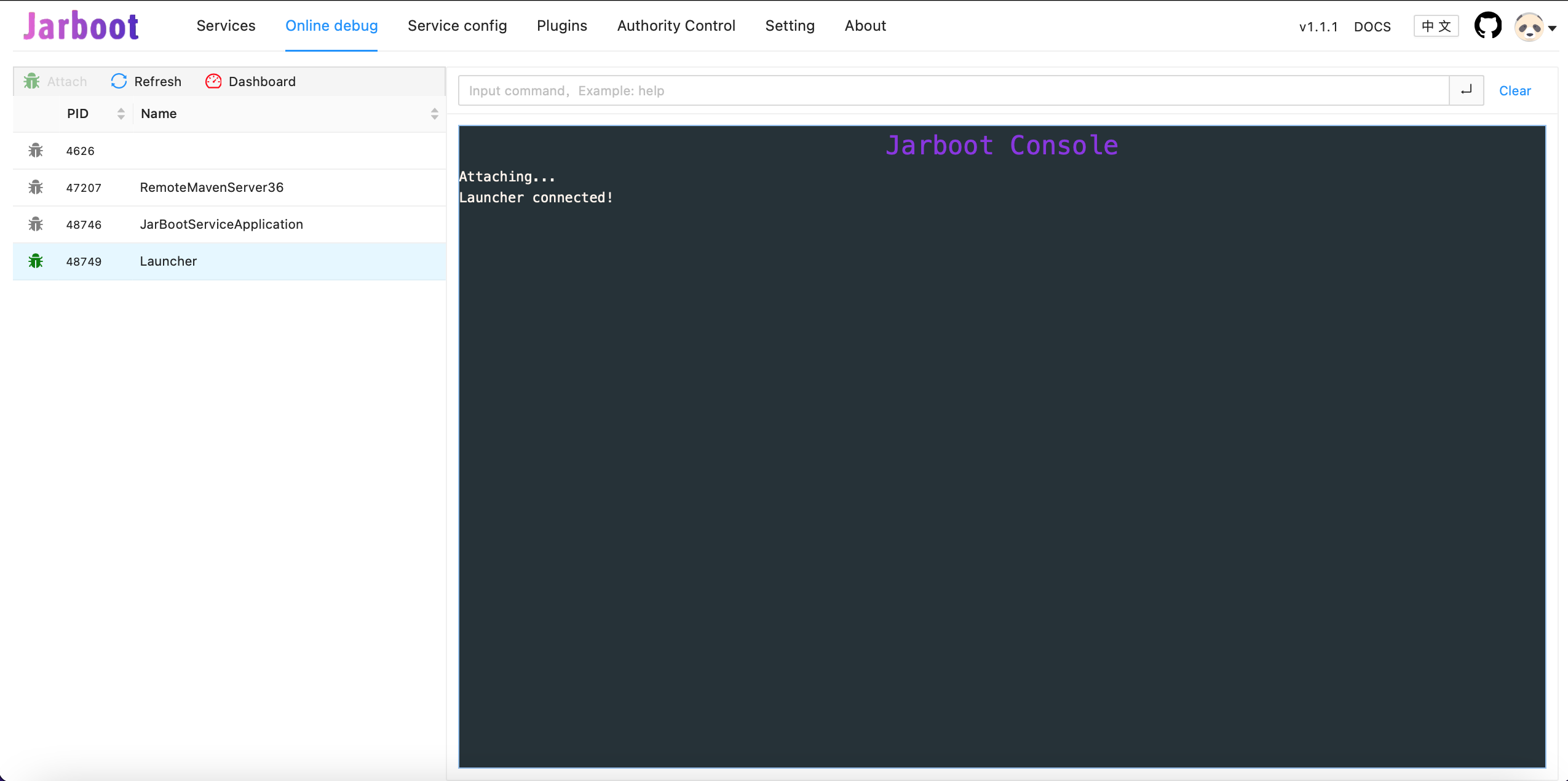Open Authority Control tab
1568x781 pixels.
click(x=676, y=26)
